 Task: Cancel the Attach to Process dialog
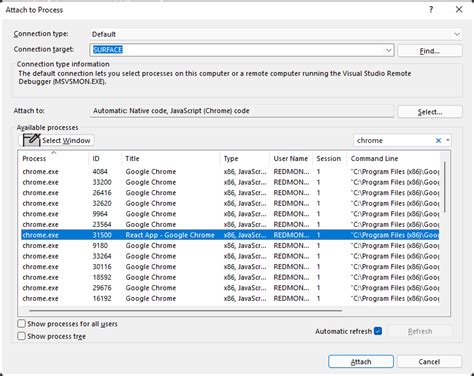tap(429, 362)
